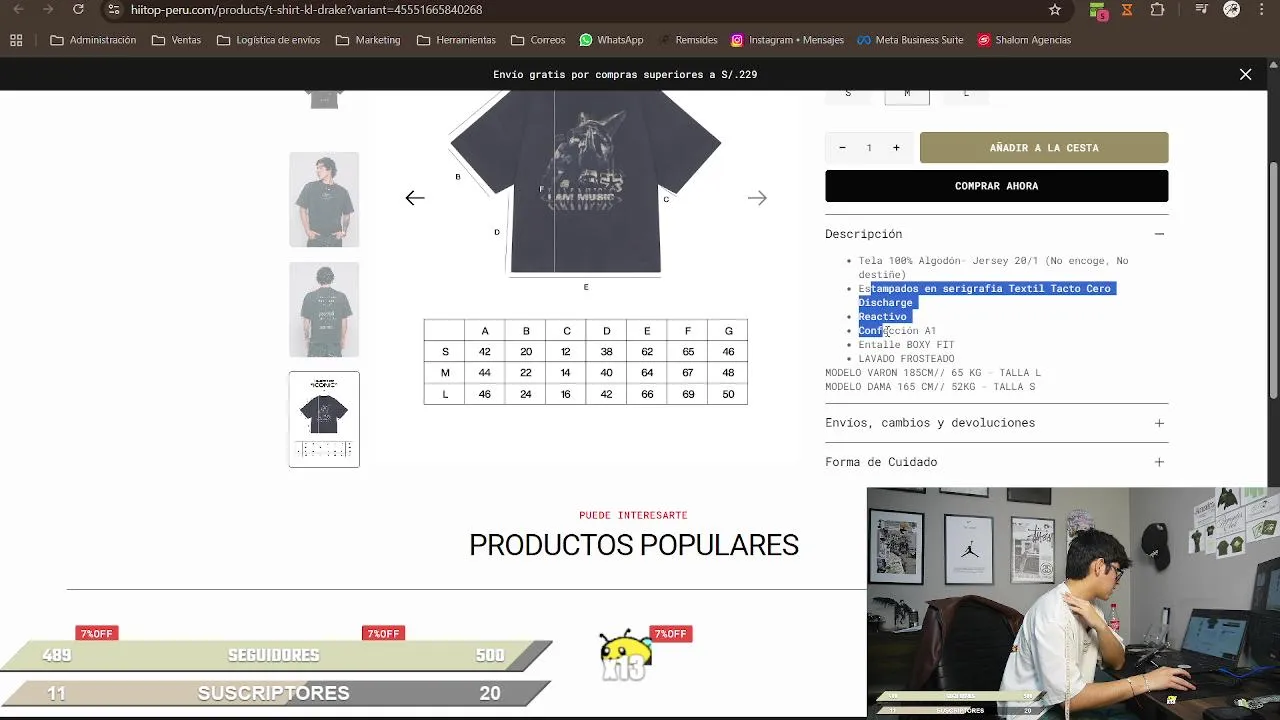The image size is (1280, 720).
Task: View site information icon in address bar
Action: 113,10
